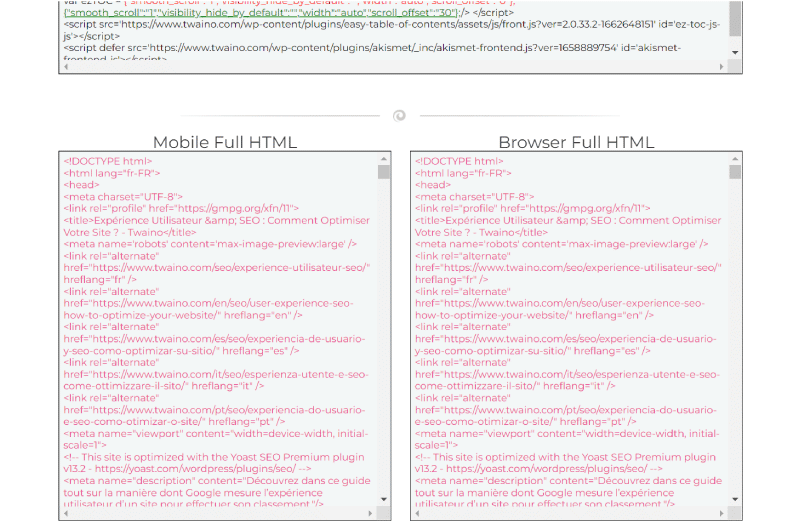Click the meta charset UTF-8 line in Mobile pane
This screenshot has width=800, height=530.
[123, 197]
